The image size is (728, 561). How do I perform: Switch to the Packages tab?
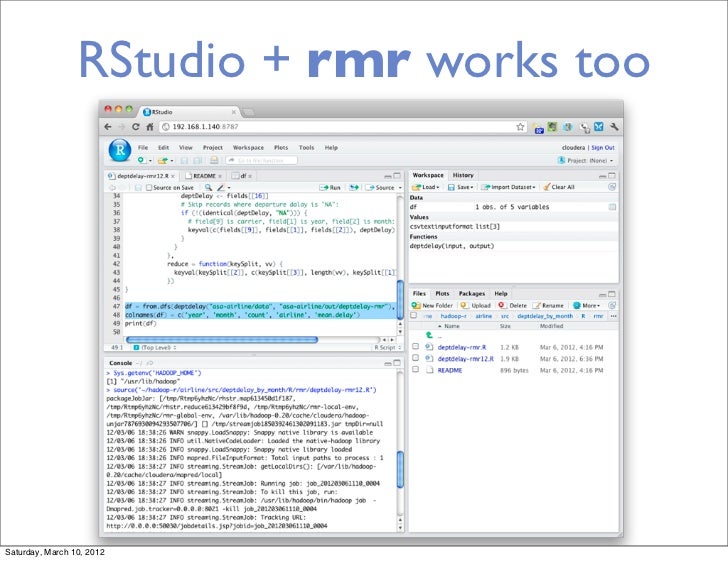click(x=472, y=294)
